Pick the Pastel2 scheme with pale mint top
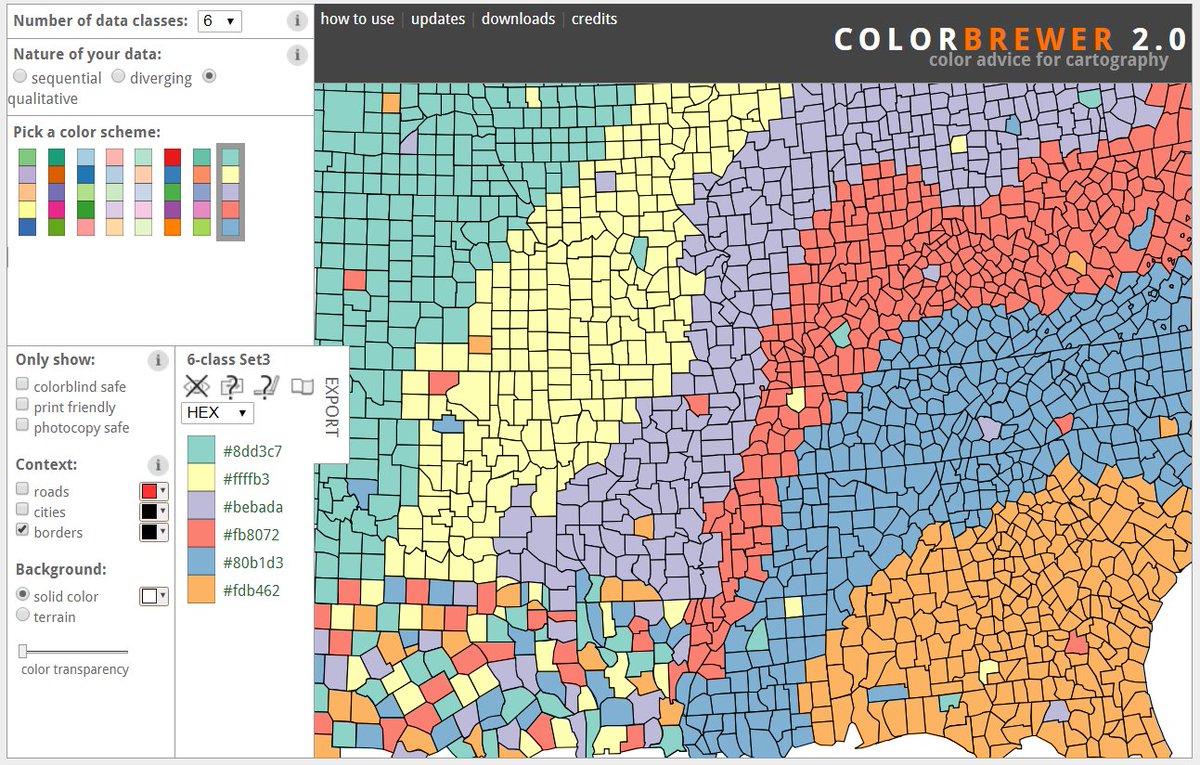 (x=143, y=192)
